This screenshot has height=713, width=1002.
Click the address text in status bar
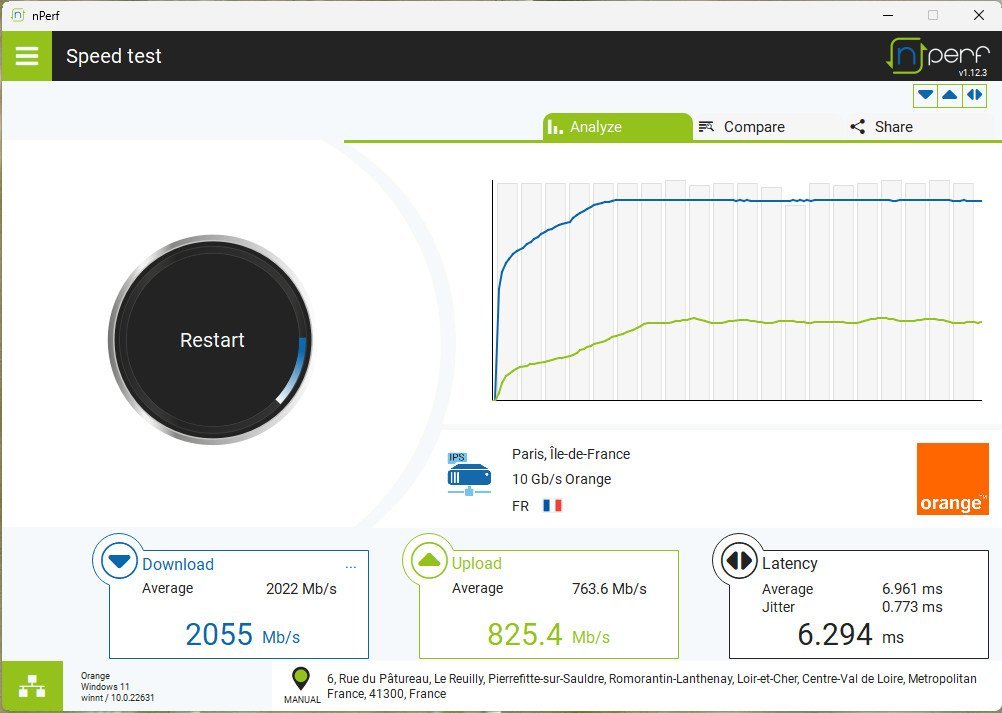coord(650,686)
